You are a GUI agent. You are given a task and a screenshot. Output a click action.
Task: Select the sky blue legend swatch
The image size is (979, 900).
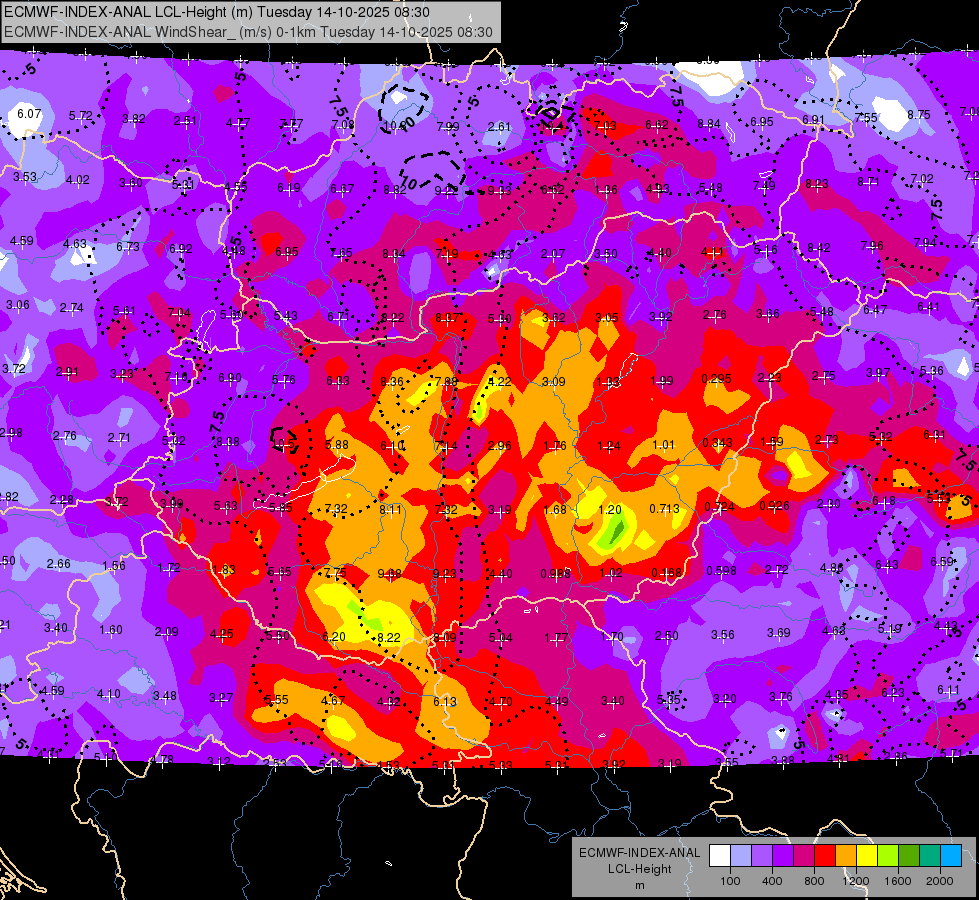point(951,856)
